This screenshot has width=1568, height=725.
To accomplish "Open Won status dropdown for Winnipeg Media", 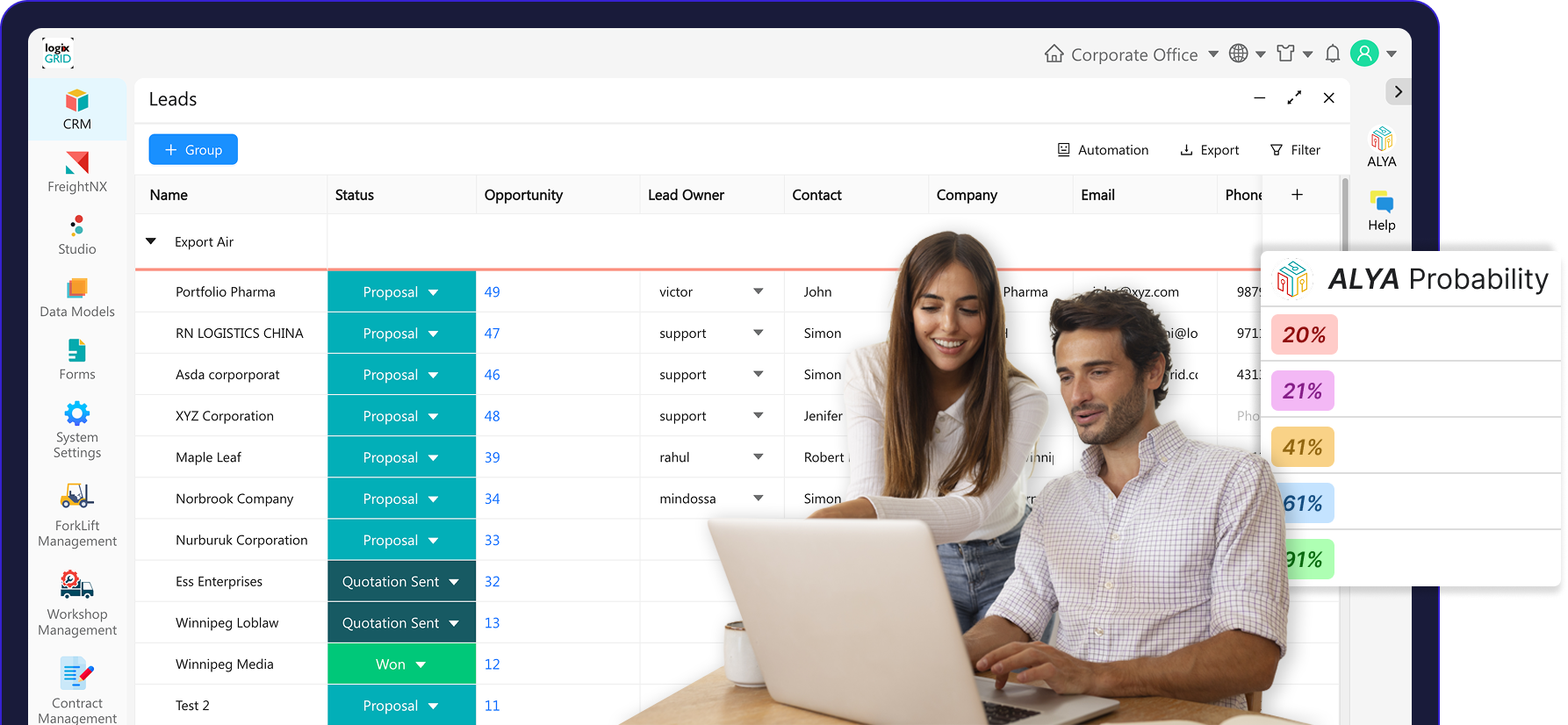I will tap(401, 664).
